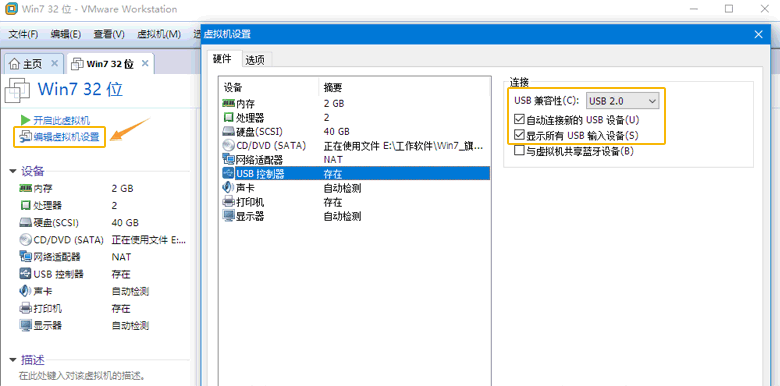
Task: Click the 声卡 icon in settings dialog list
Action: [228, 188]
